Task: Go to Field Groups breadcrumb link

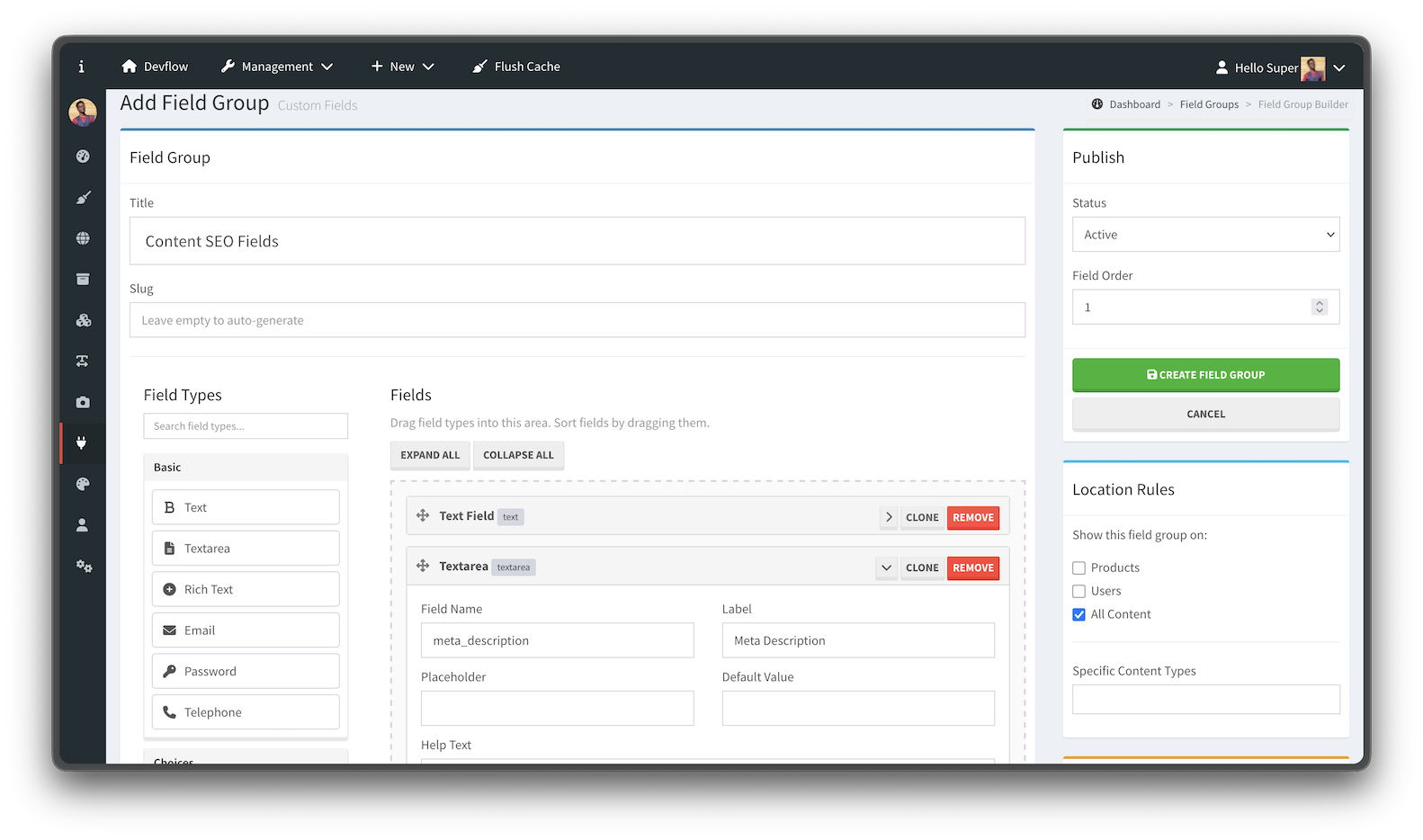Action: (x=1209, y=104)
